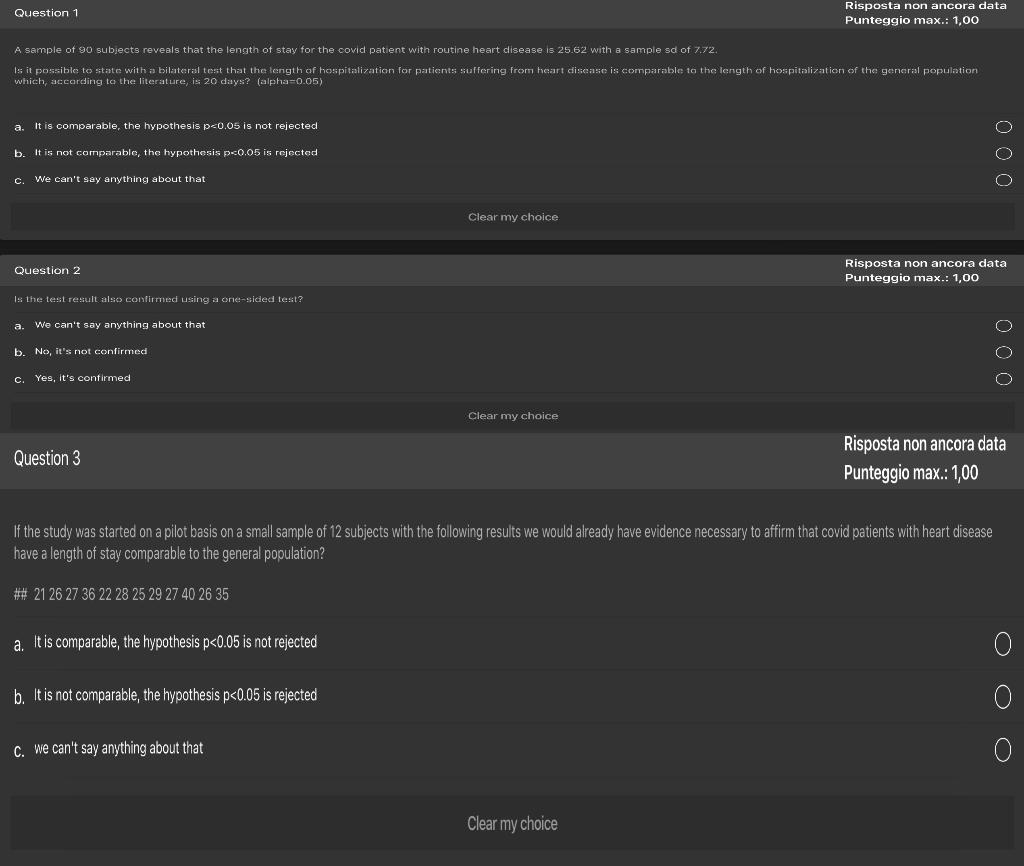Select Question 2 option c radio button

tap(1003, 379)
